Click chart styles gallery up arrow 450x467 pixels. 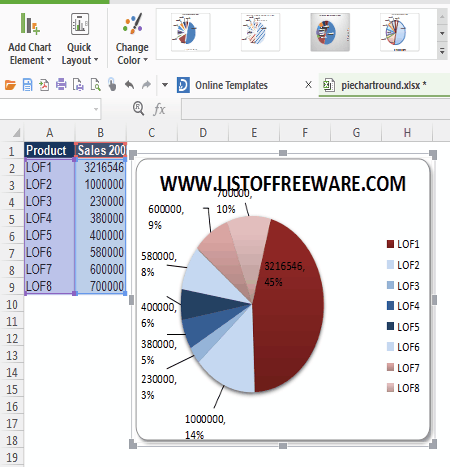coord(442,16)
